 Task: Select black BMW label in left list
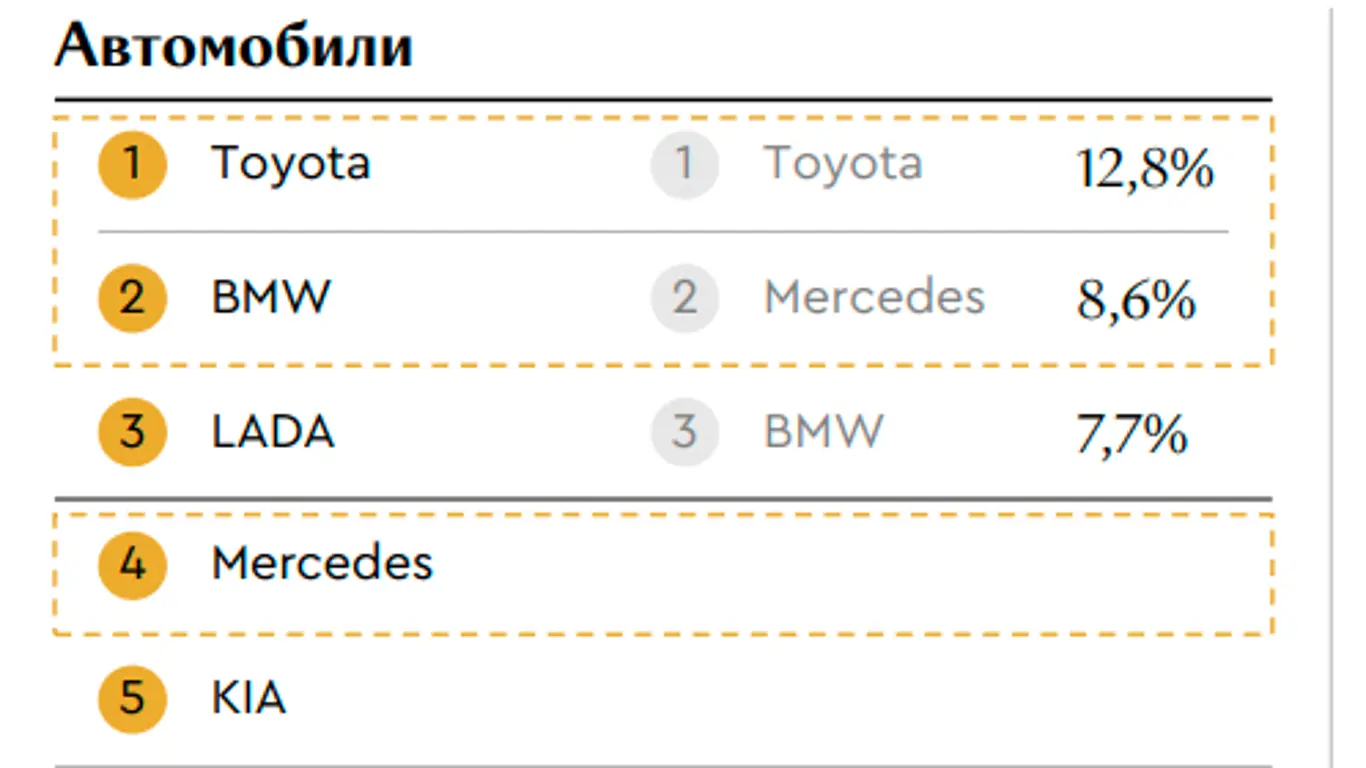[x=270, y=298]
